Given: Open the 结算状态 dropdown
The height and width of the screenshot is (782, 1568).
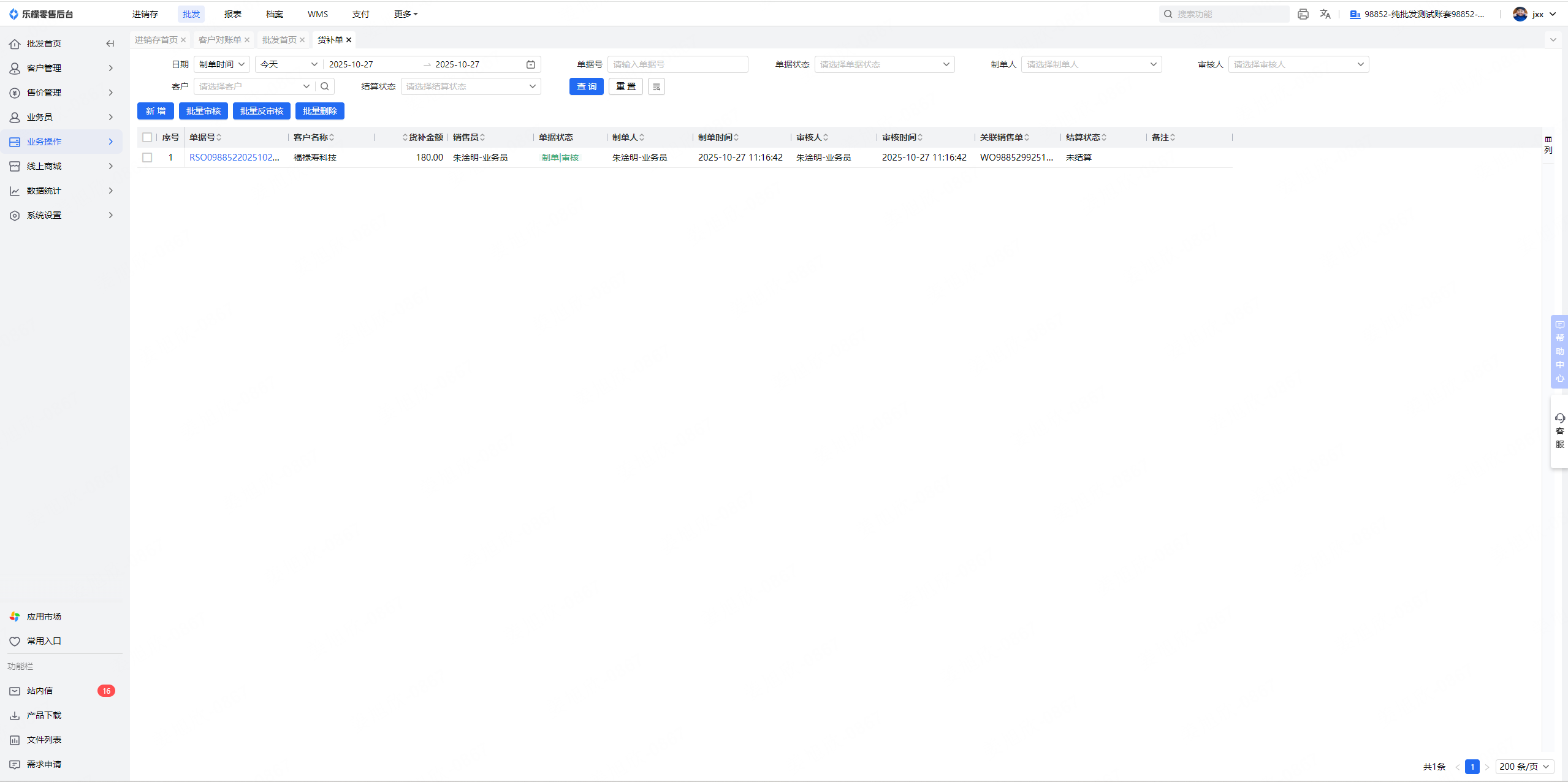Looking at the screenshot, I should [x=470, y=86].
